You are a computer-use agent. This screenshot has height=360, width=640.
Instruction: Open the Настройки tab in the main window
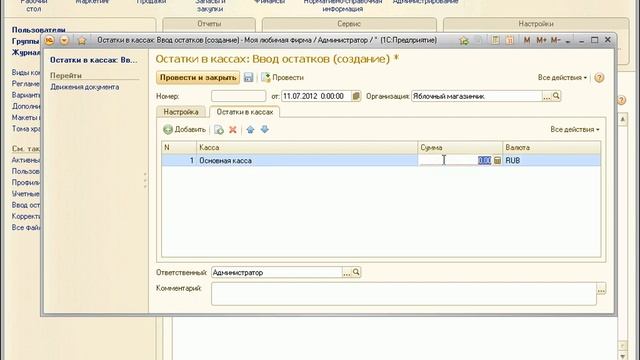pos(536,24)
